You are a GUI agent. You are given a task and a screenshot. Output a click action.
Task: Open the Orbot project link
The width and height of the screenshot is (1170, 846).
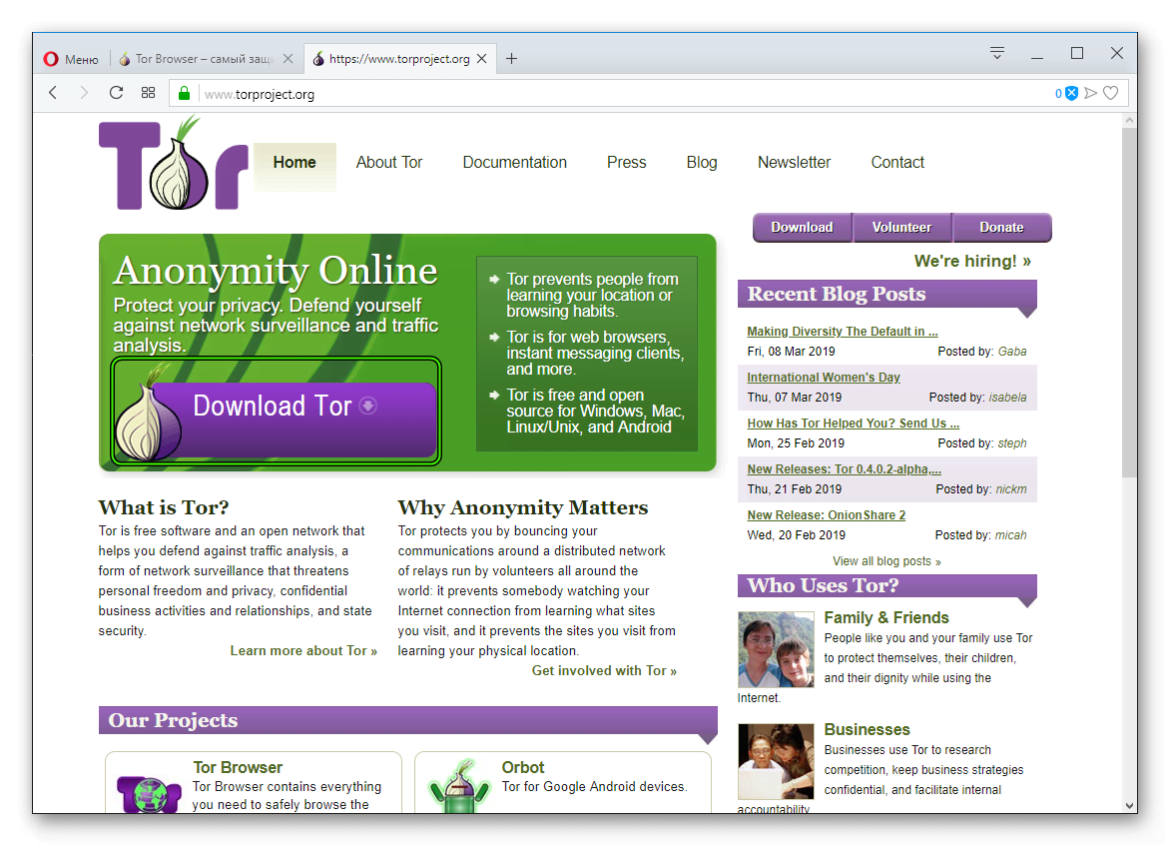tap(522, 768)
